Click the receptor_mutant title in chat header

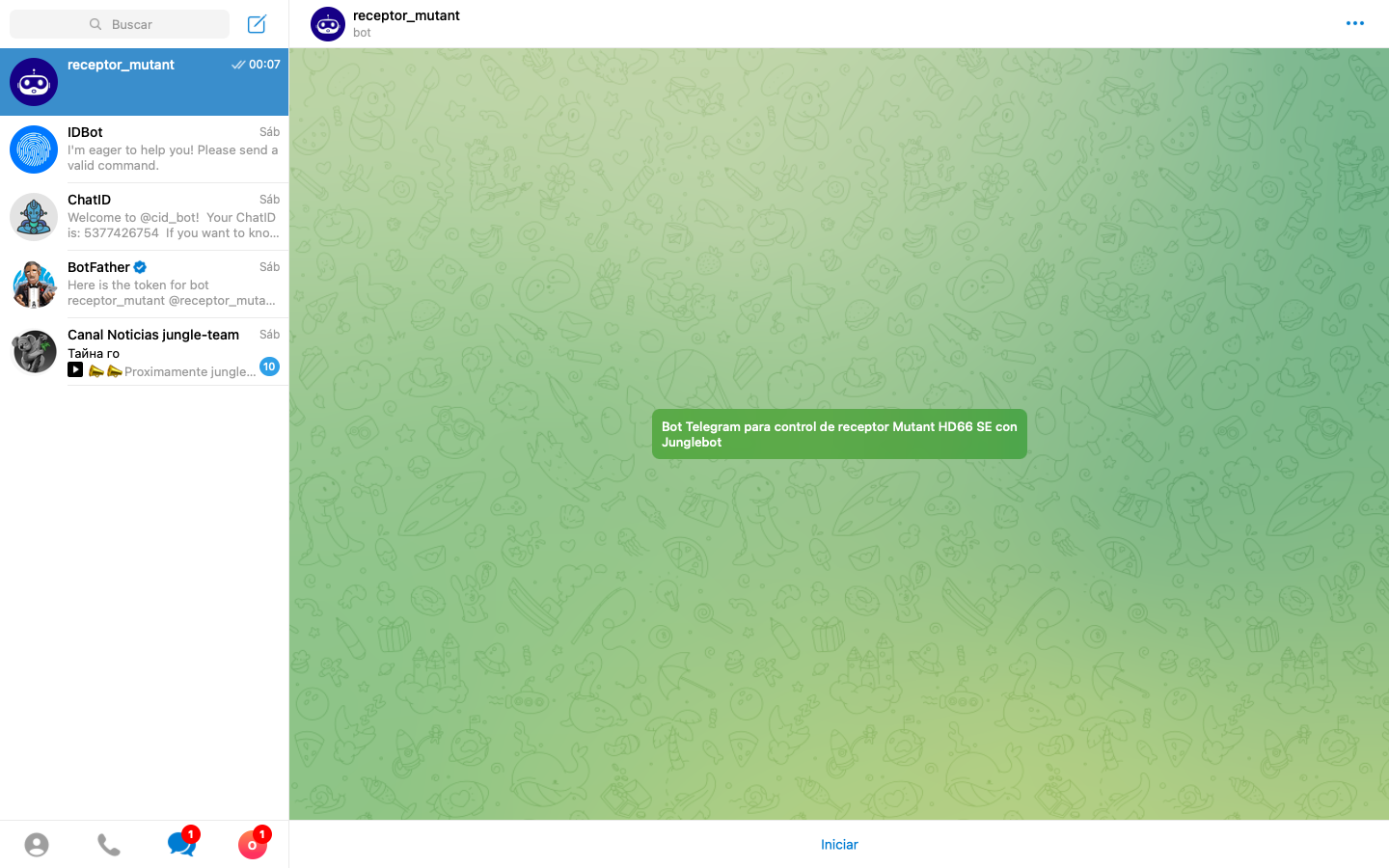pyautogui.click(x=406, y=15)
